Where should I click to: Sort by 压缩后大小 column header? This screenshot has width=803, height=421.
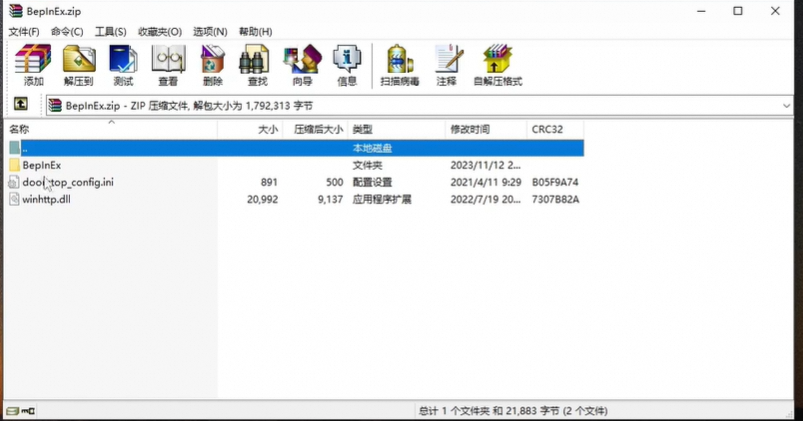[x=315, y=129]
